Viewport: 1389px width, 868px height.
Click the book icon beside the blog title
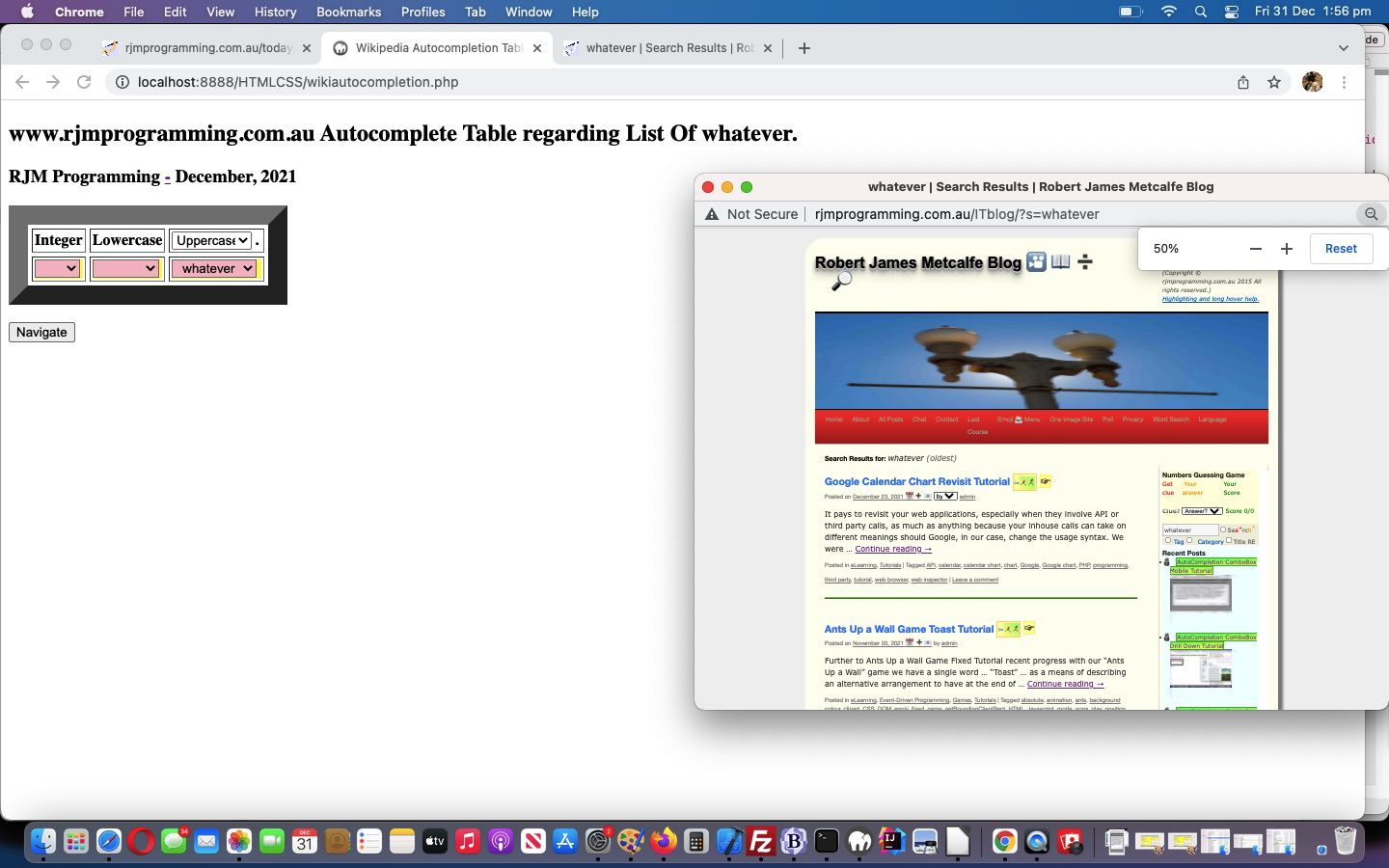(1060, 261)
